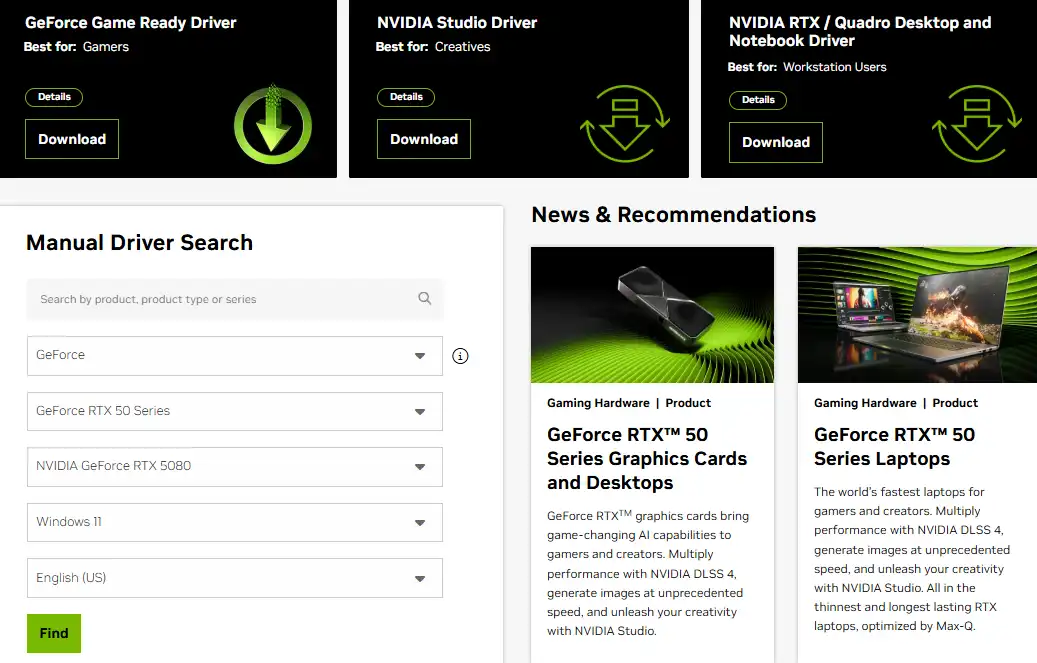Click 'Best for: Workstation Users' text
Viewport: 1037px width, 663px height.
[x=807, y=67]
